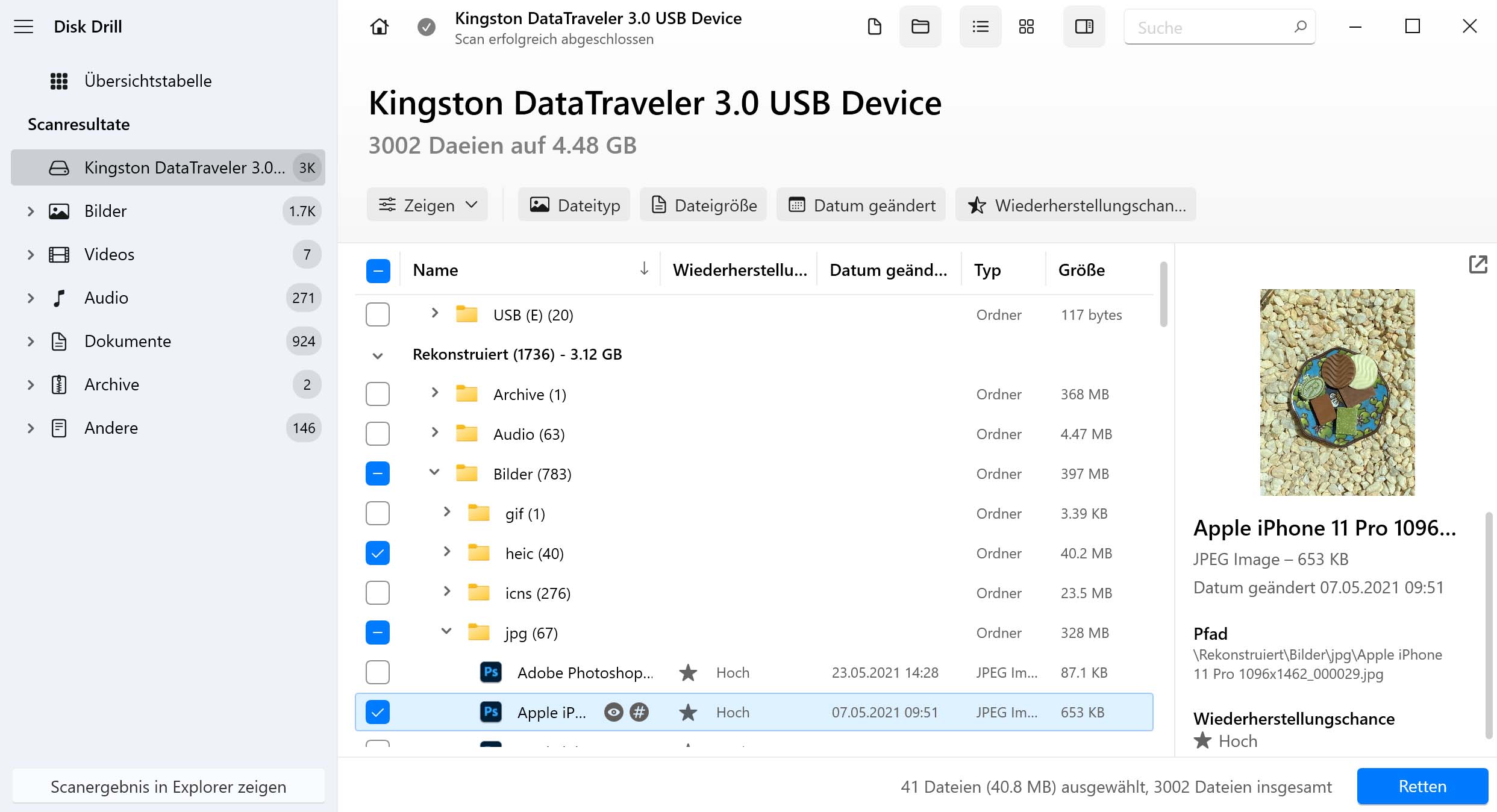Image resolution: width=1497 pixels, height=812 pixels.
Task: Open the hamburger menu
Action: coord(23,27)
